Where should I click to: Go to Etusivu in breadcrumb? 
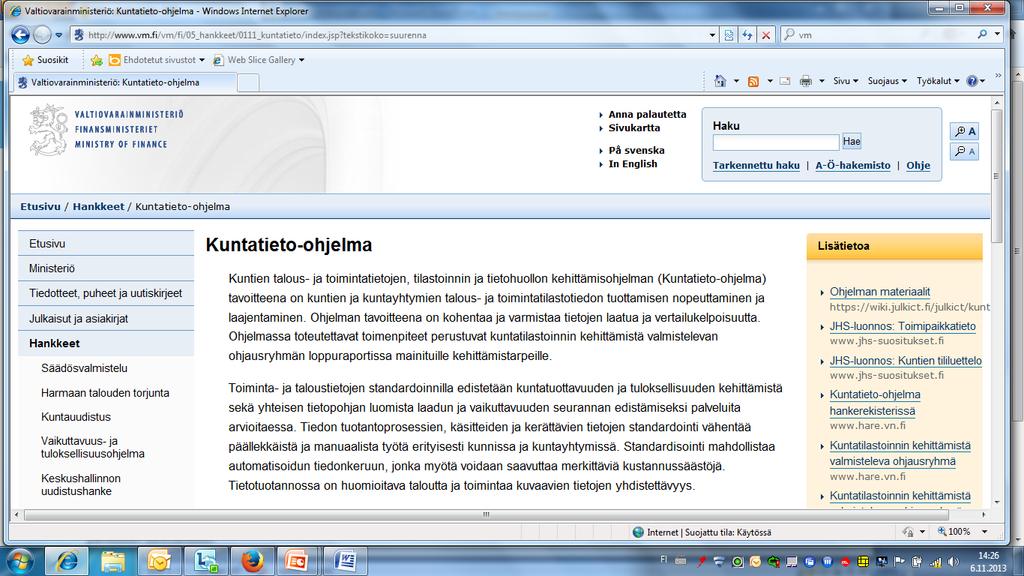(x=40, y=206)
